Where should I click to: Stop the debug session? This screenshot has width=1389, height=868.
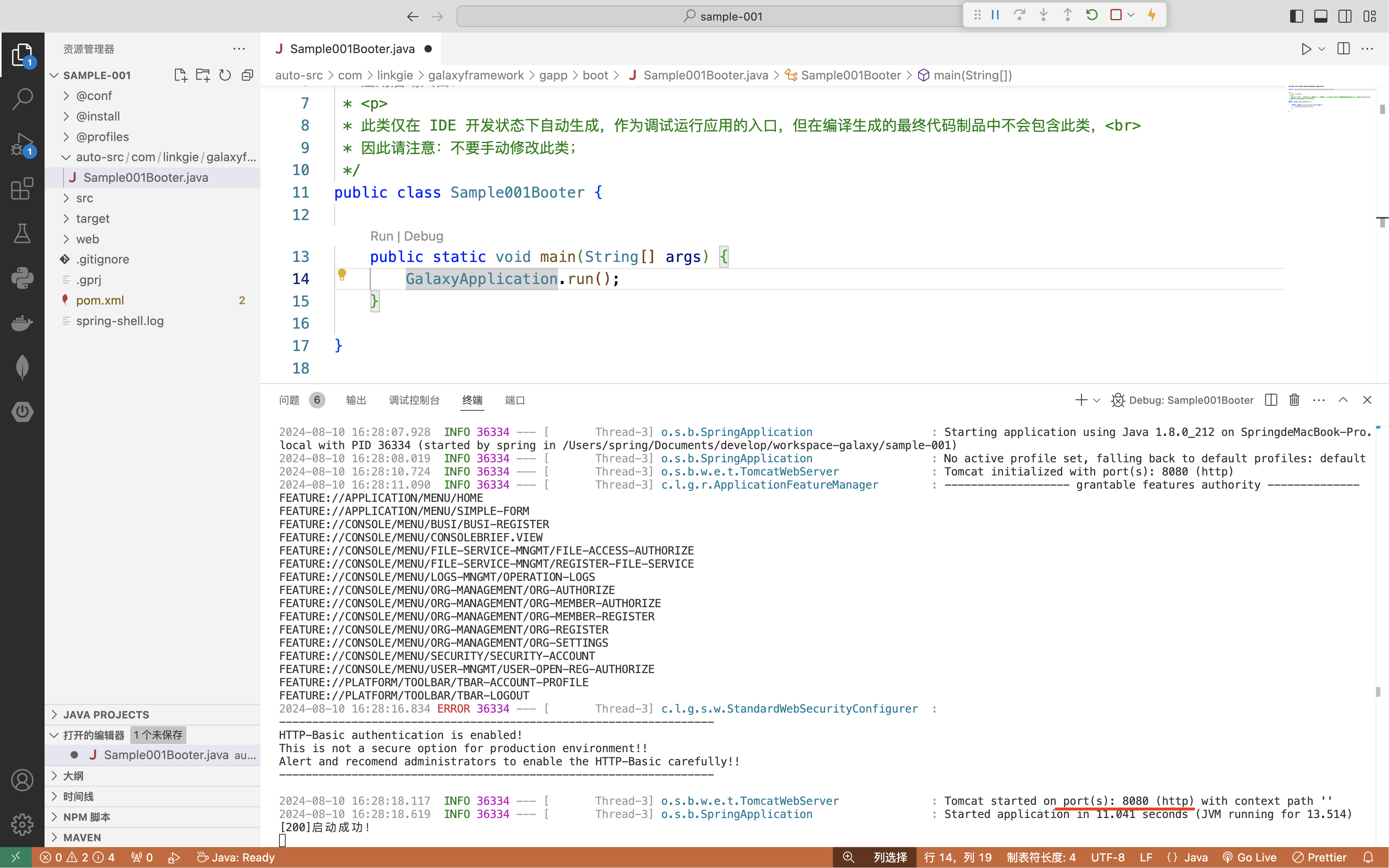point(1116,15)
